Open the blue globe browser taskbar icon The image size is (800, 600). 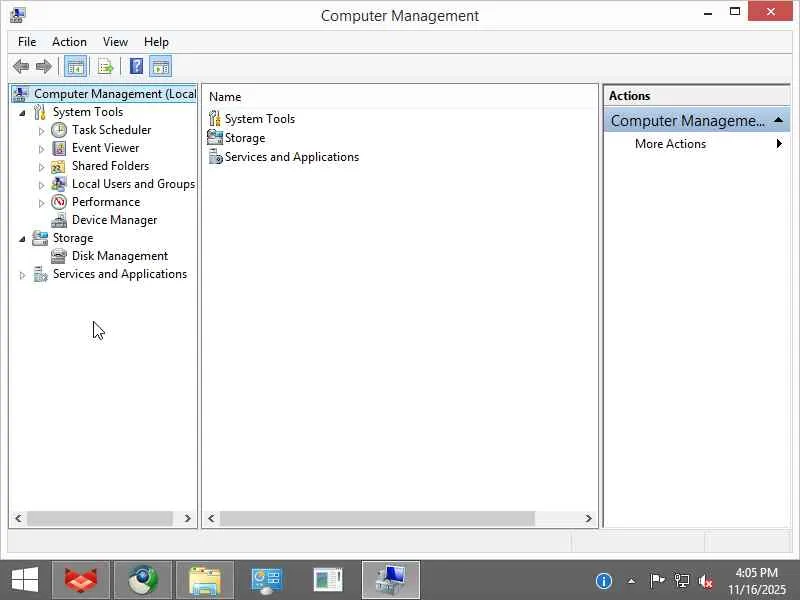click(142, 580)
